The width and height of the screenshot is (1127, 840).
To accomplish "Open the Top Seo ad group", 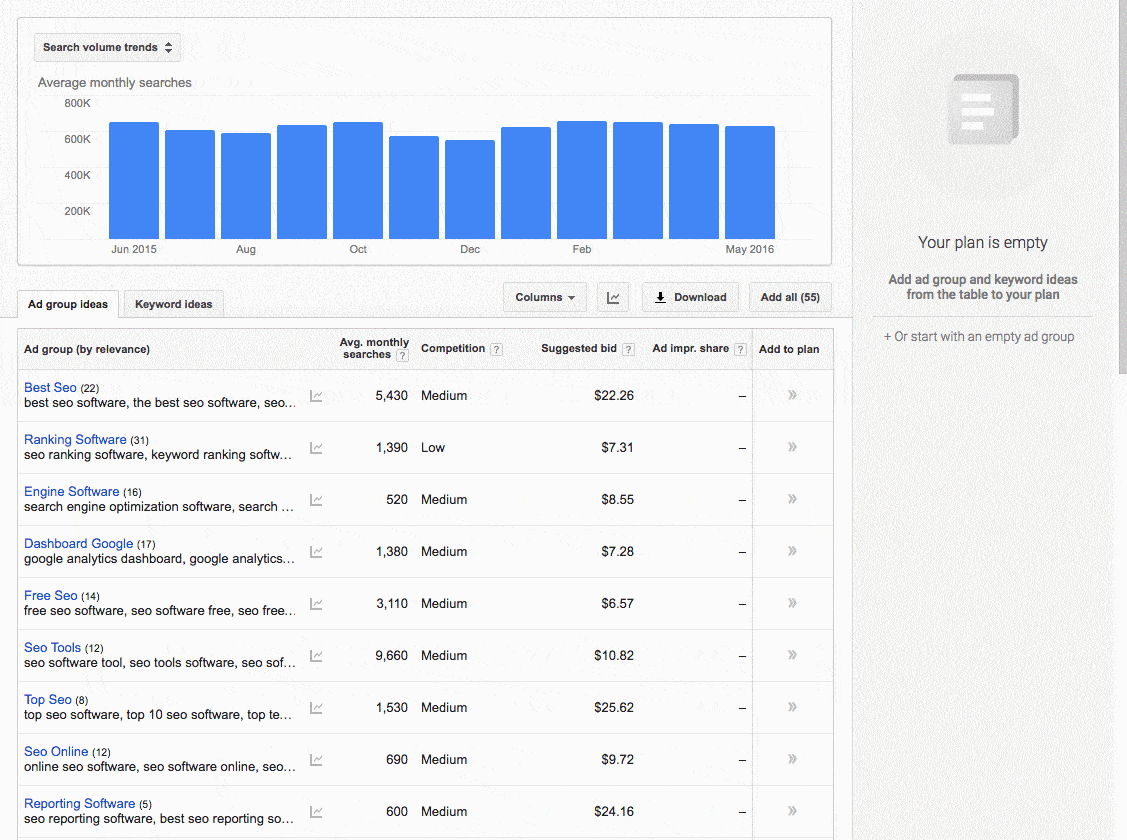I will point(47,699).
